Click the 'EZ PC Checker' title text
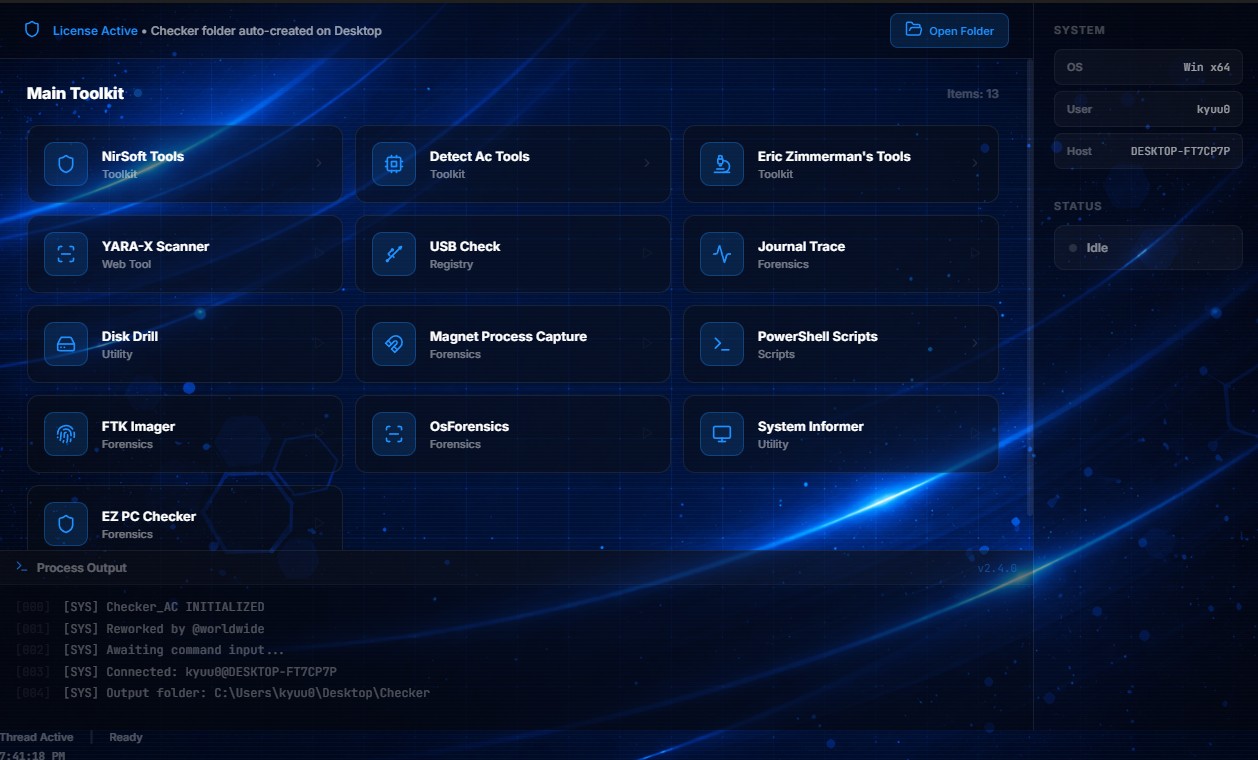Viewport: 1258px width, 760px height. tap(149, 516)
